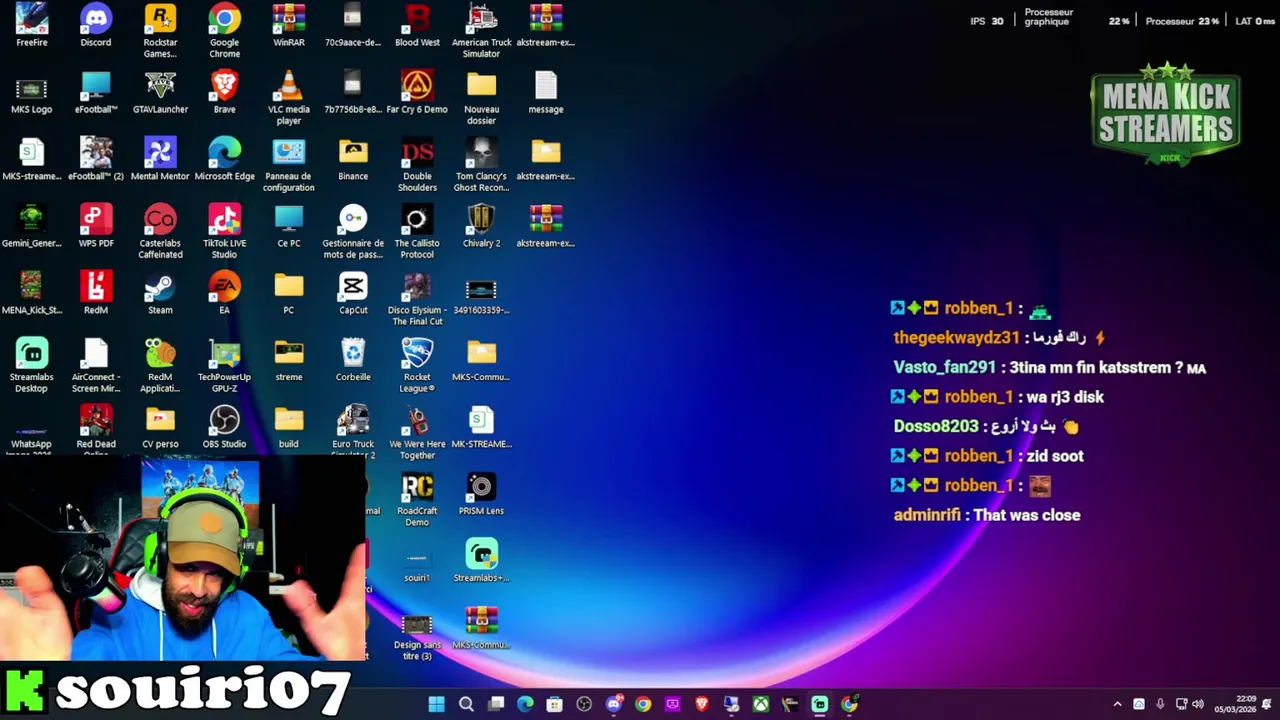The width and height of the screenshot is (1280, 720).
Task: Launch Casterlabs Caffeinated shortcut
Action: [x=160, y=231]
